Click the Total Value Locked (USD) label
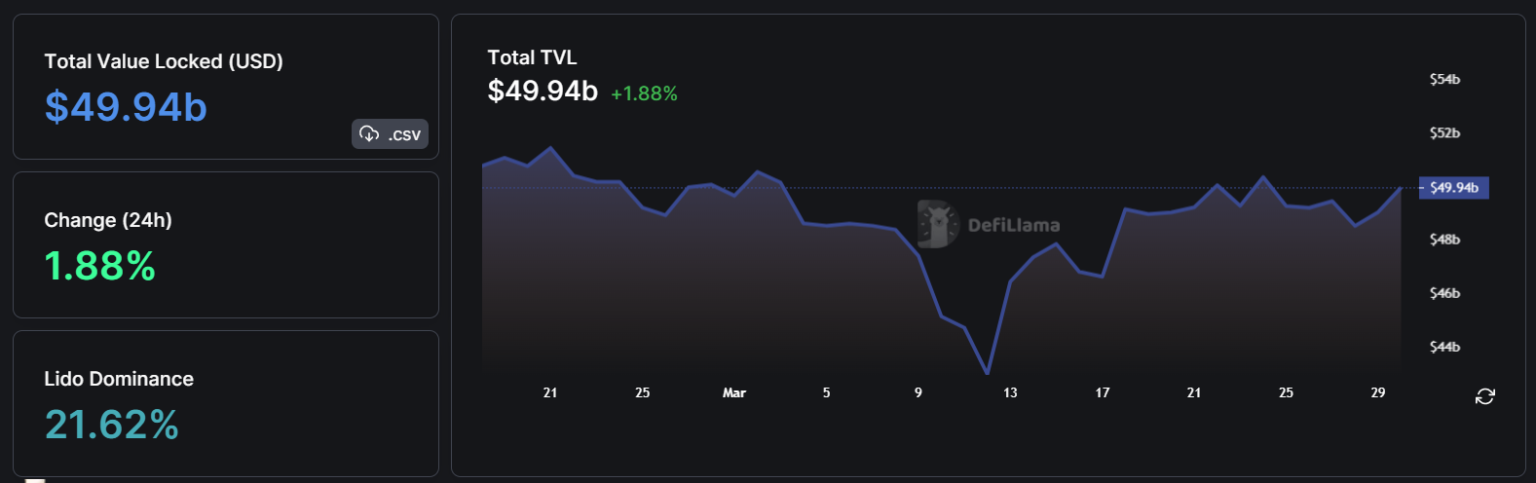The image size is (1536, 483). pos(164,61)
